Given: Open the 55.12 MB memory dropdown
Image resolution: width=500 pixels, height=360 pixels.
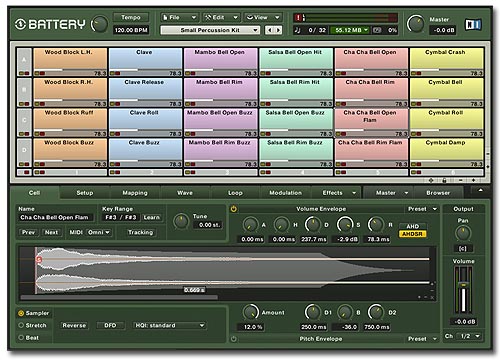Looking at the screenshot, I should pos(350,30).
